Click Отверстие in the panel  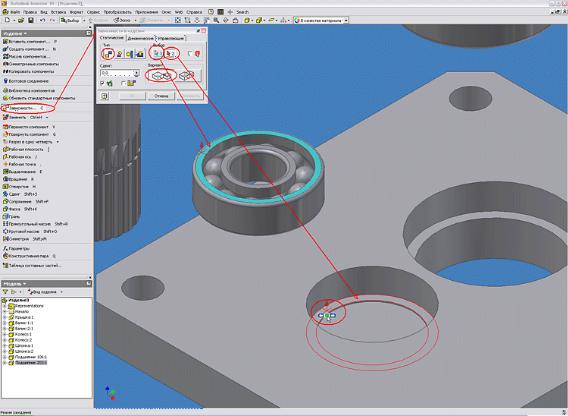click(x=19, y=187)
